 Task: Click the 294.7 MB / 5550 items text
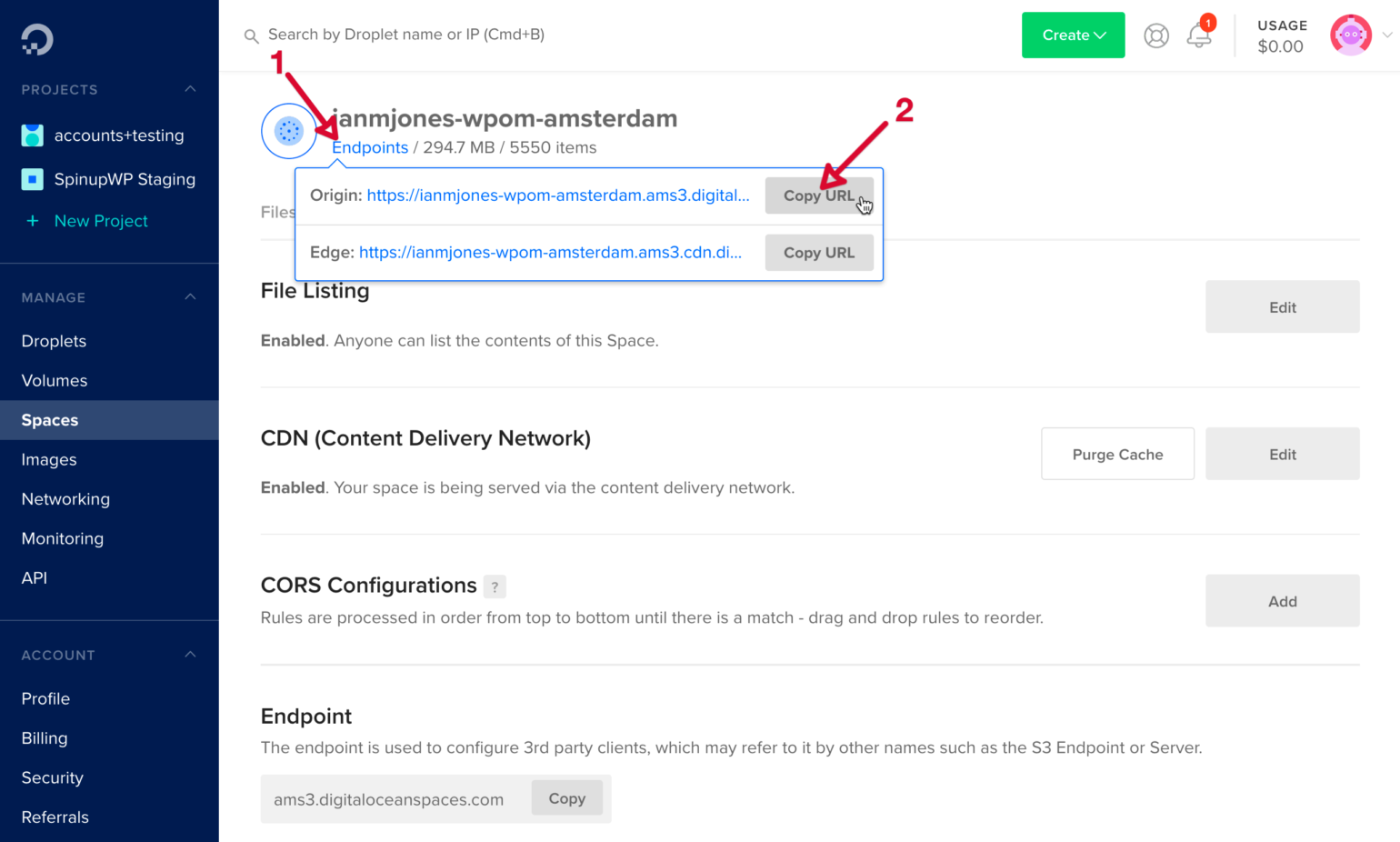point(510,147)
